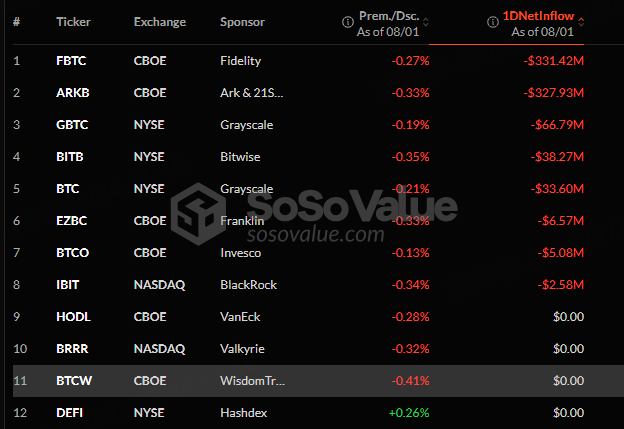
Task: Click the EZBC Franklin ticker
Action: [x=73, y=221]
